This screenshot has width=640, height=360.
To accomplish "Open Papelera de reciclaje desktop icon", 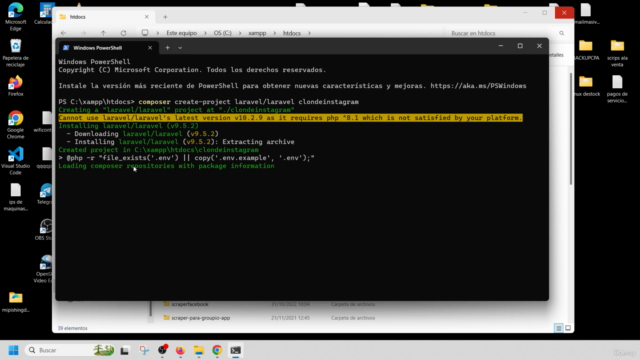I will [x=16, y=53].
